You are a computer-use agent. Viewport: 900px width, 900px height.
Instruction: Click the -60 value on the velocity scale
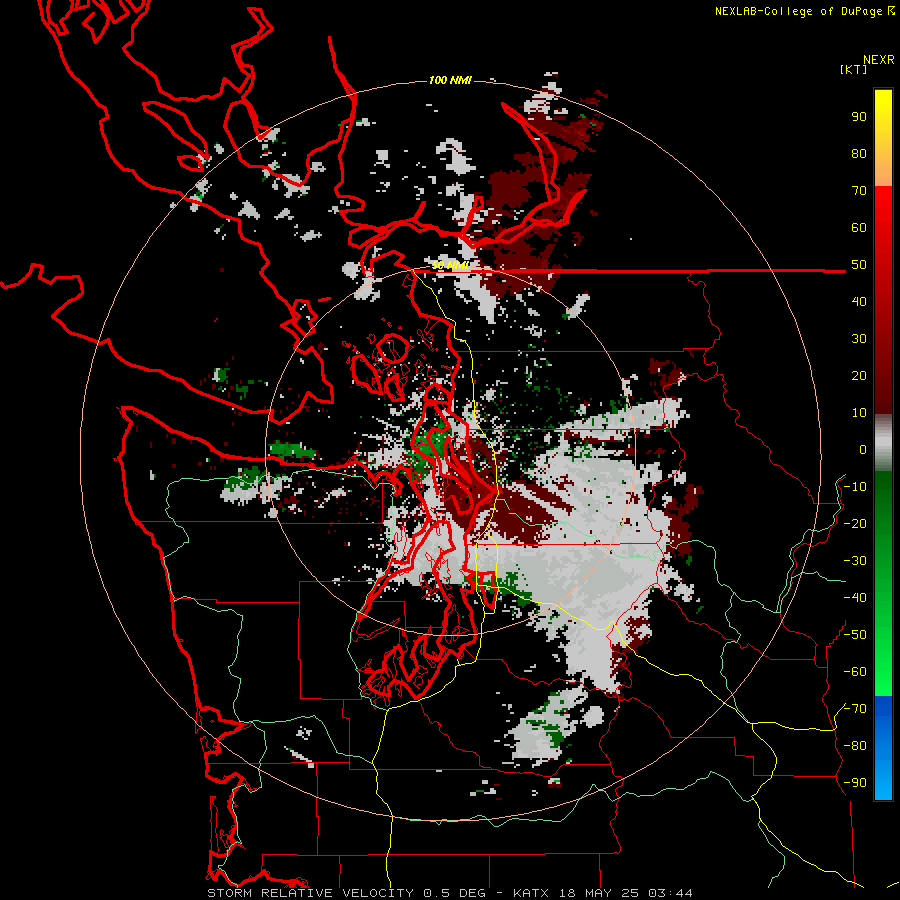[x=855, y=672]
